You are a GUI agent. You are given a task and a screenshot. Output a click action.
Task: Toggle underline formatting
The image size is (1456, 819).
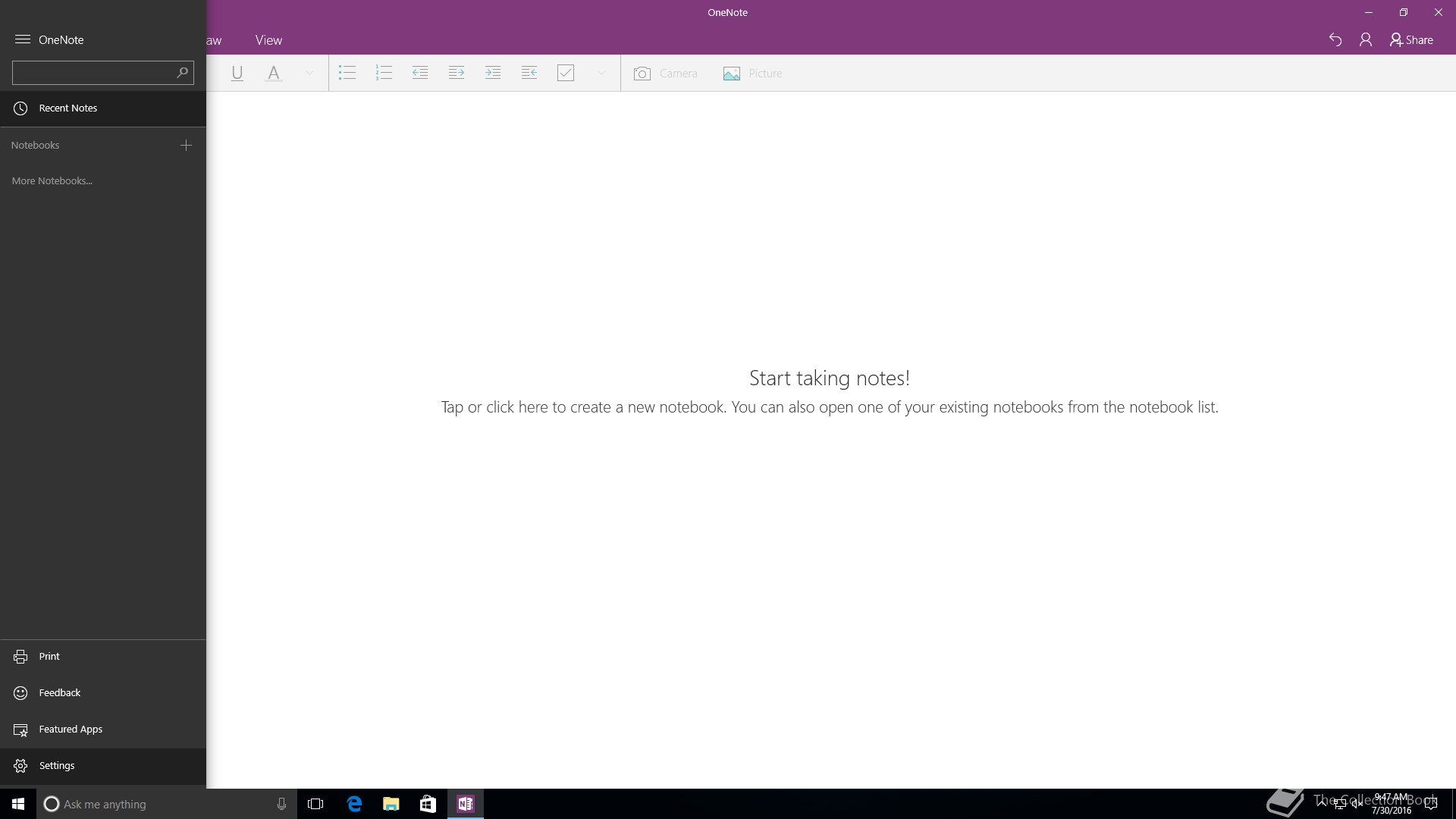pyautogui.click(x=237, y=74)
